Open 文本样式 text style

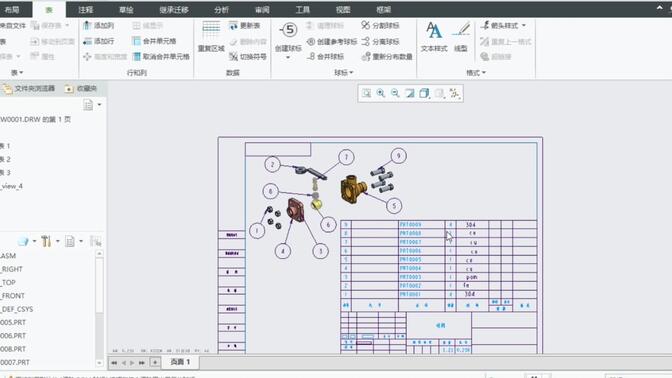click(x=434, y=37)
